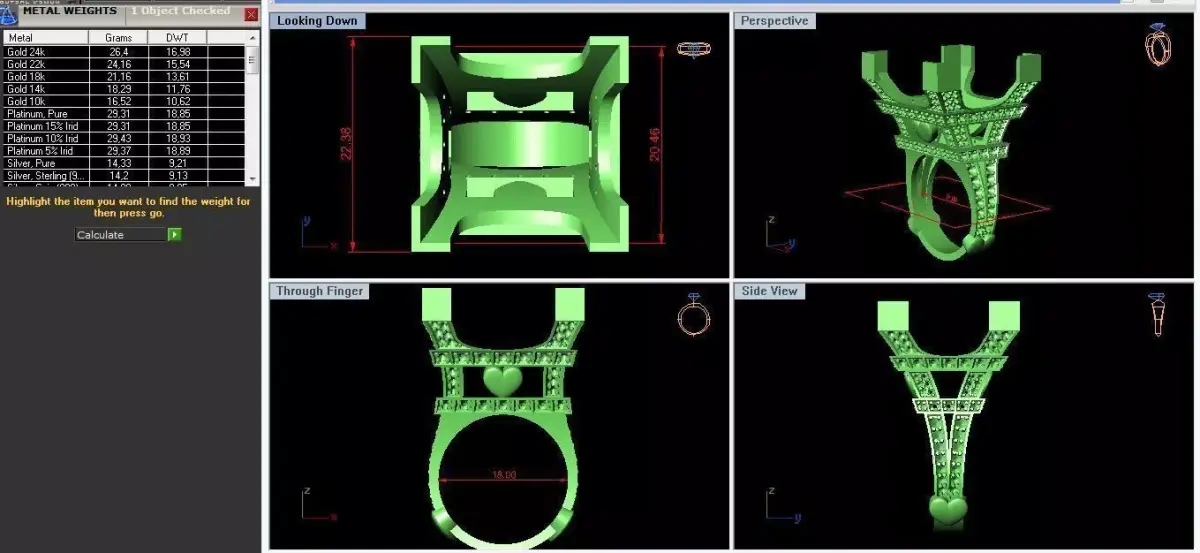Select the Gold 14k row
Image resolution: width=1200 pixels, height=553 pixels.
[x=124, y=89]
